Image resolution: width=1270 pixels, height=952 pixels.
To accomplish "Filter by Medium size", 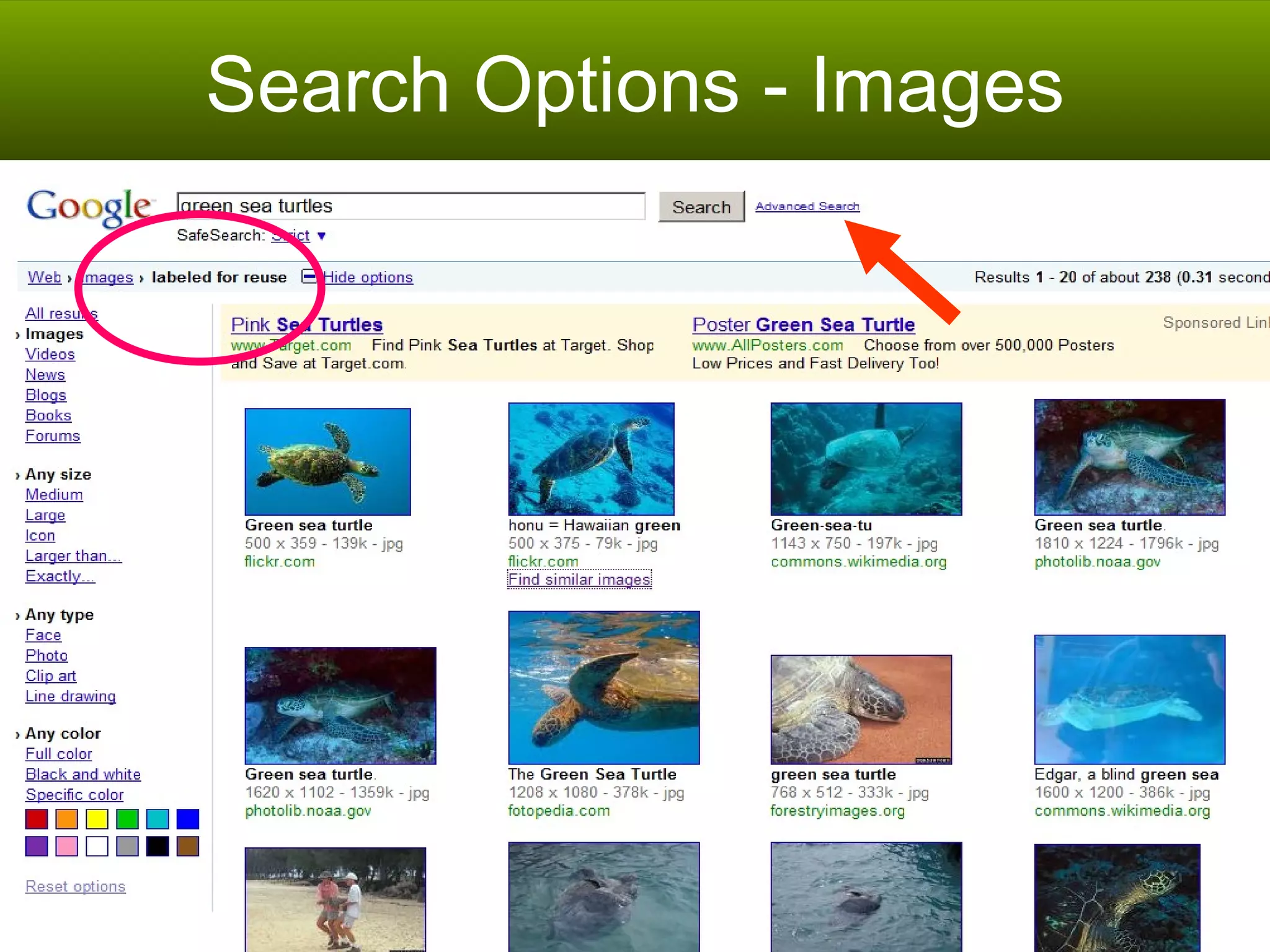I will (54, 495).
